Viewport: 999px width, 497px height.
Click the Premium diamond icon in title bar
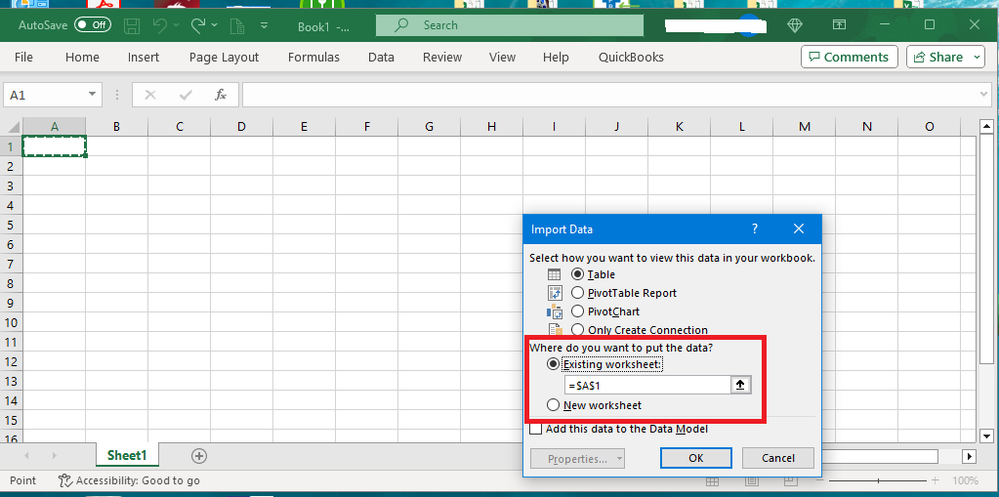[795, 25]
